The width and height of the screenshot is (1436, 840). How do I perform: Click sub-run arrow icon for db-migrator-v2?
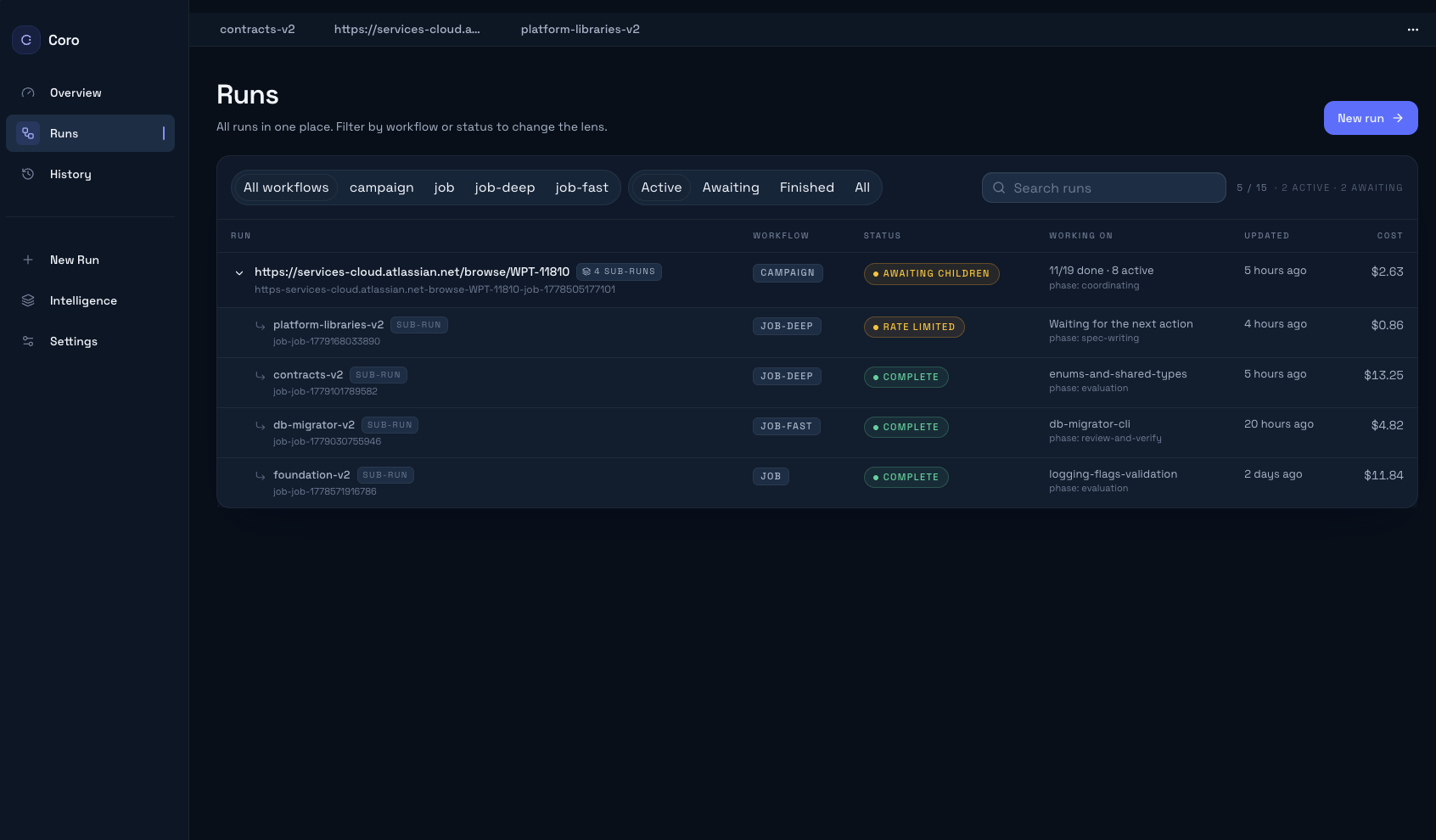[x=261, y=426]
